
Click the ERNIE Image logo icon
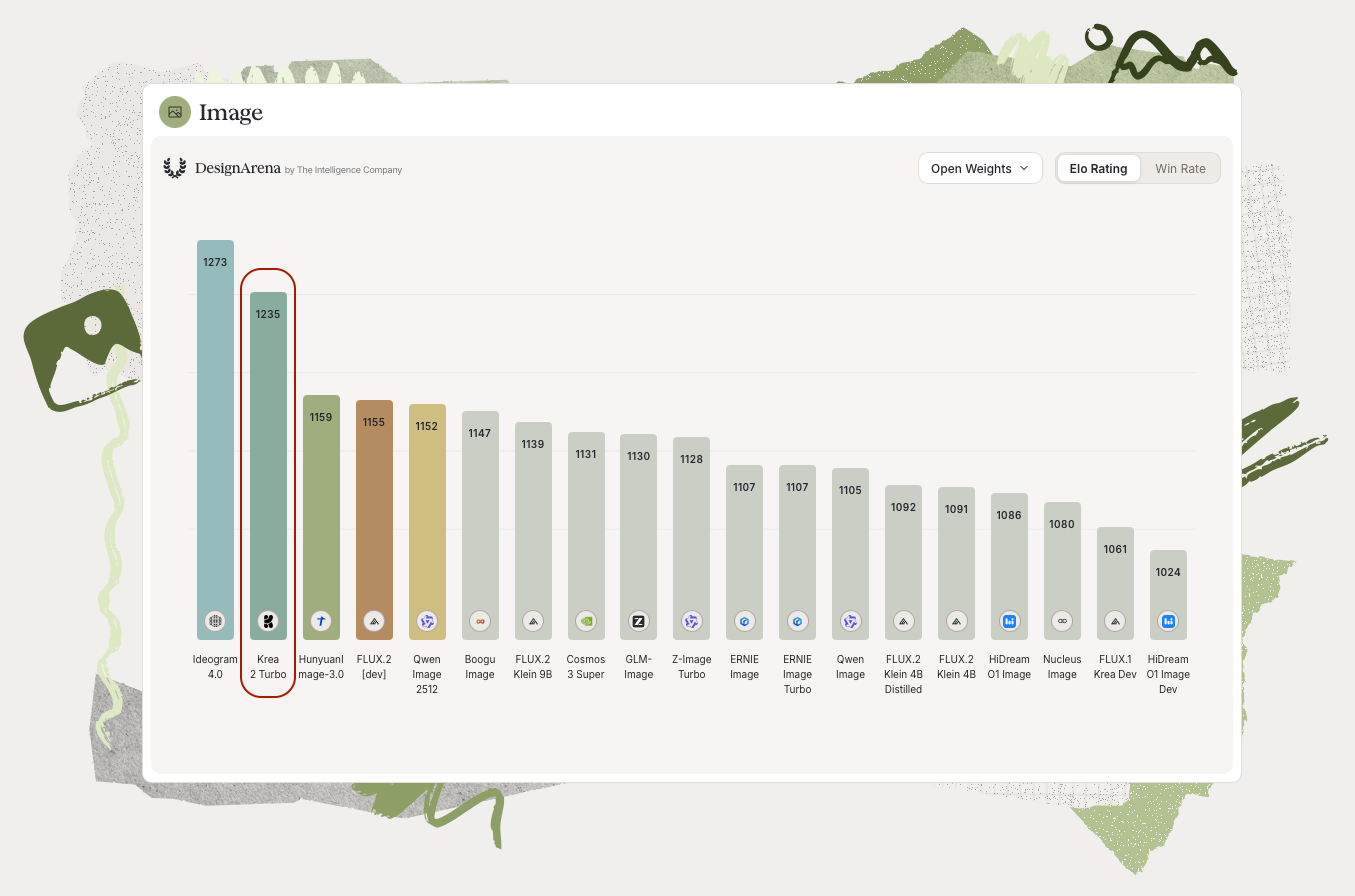tap(744, 621)
